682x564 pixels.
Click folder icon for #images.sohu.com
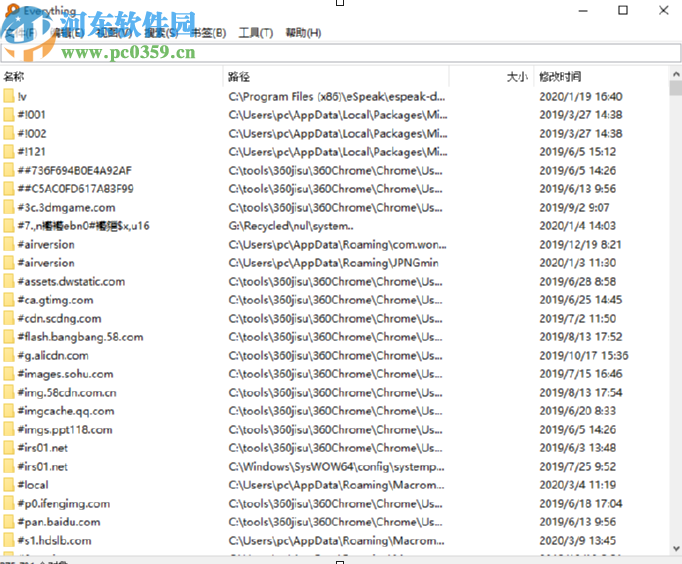pyautogui.click(x=9, y=374)
